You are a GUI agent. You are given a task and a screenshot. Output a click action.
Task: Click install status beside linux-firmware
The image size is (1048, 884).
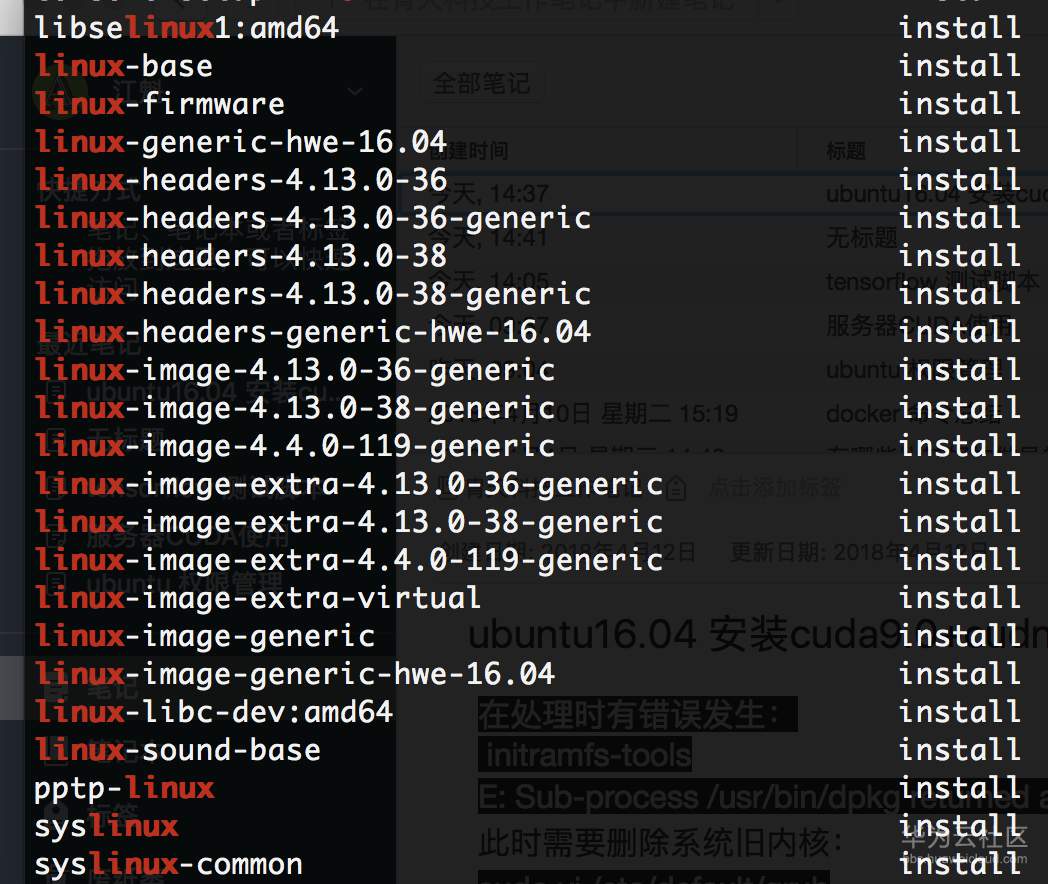pyautogui.click(x=960, y=104)
